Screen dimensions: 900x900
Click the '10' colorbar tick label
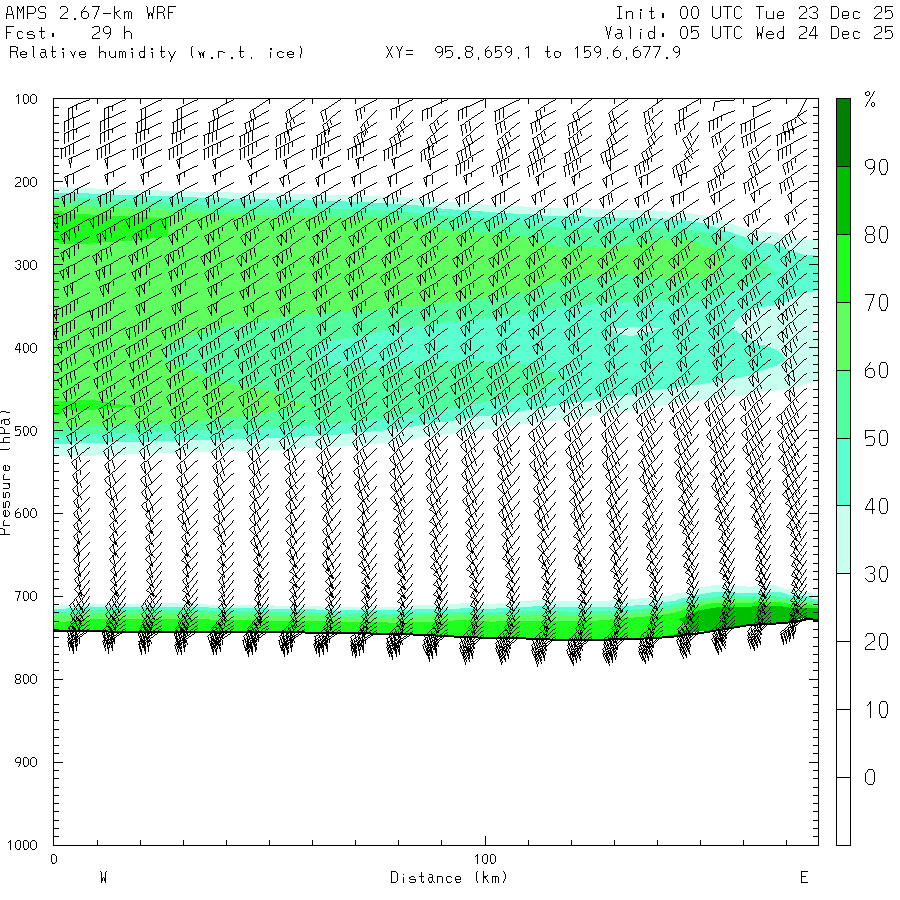pyautogui.click(x=876, y=709)
